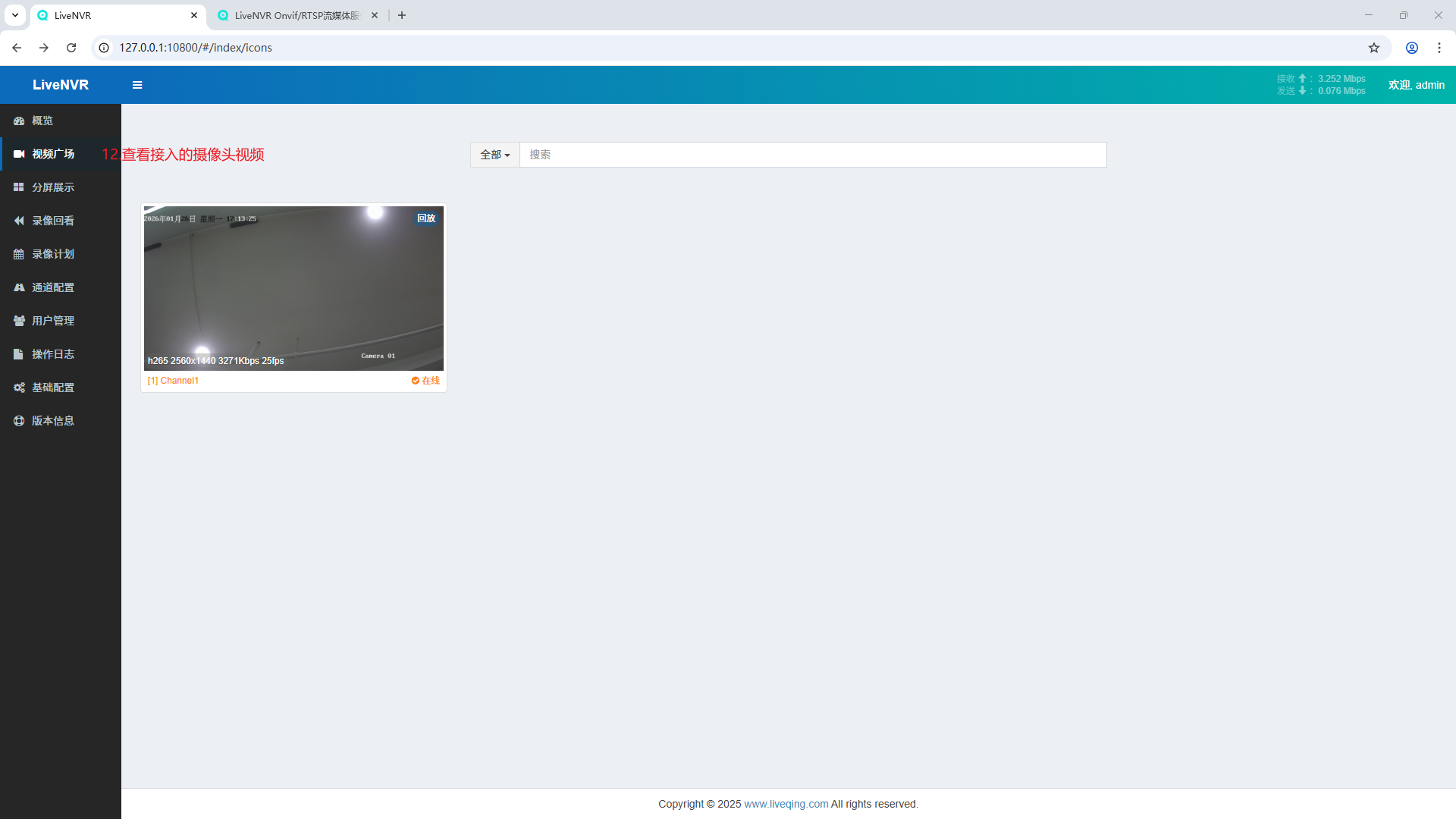Open 基础配置 gears icon in sidebar
The height and width of the screenshot is (819, 1456).
point(19,388)
